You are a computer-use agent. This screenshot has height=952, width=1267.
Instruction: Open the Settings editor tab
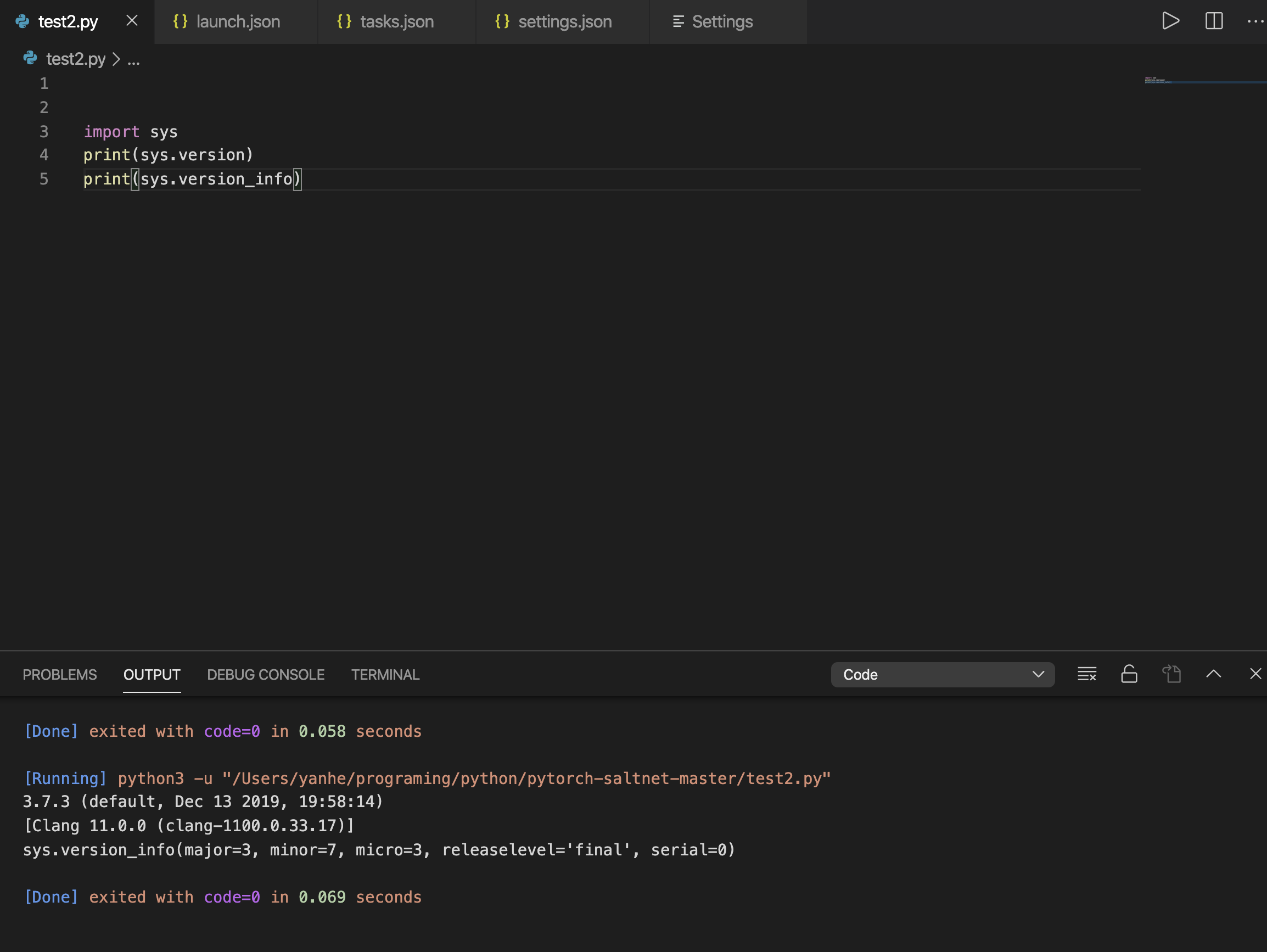(722, 22)
